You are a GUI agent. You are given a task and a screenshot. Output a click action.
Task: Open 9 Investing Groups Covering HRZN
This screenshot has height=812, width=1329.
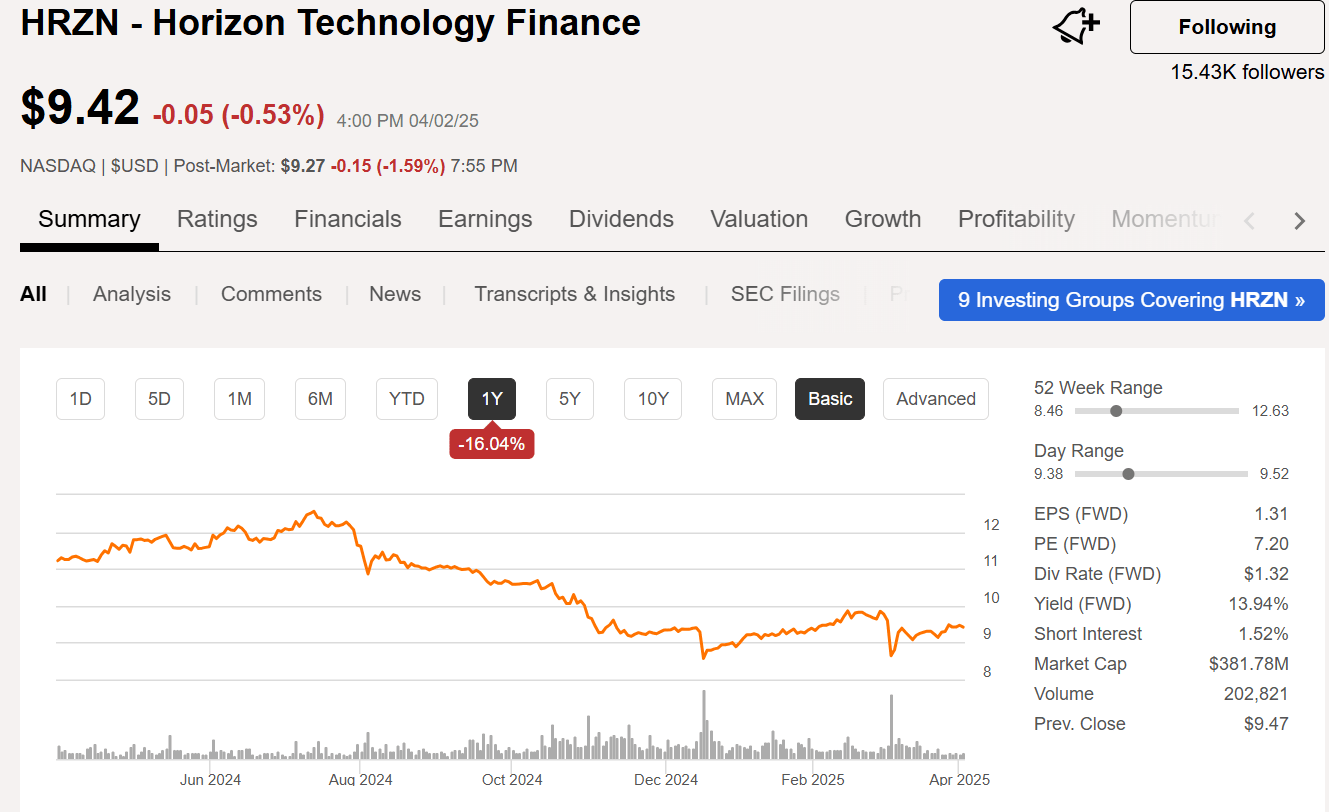tap(1131, 299)
